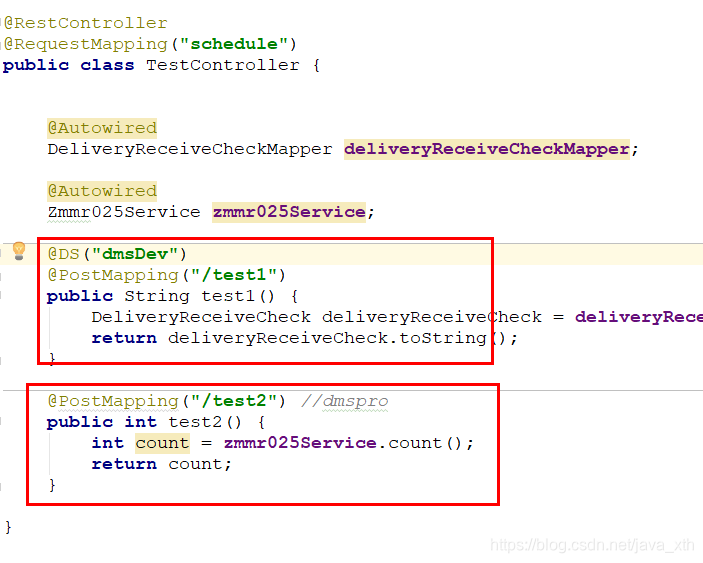Click highlighted zmmr025Service field declaration
Viewport: 703px width, 563px height.
(289, 212)
